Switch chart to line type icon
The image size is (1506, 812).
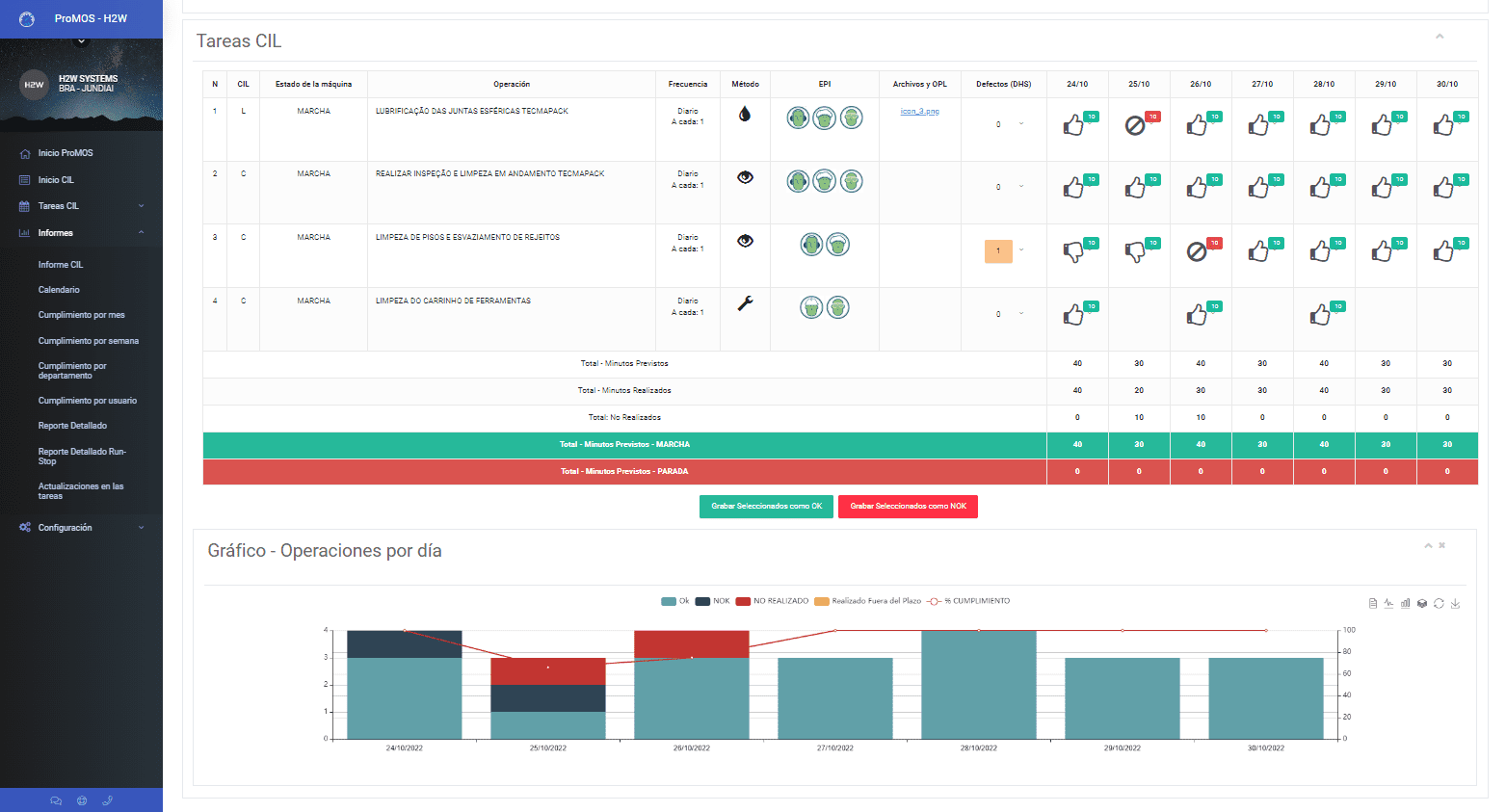(1388, 604)
